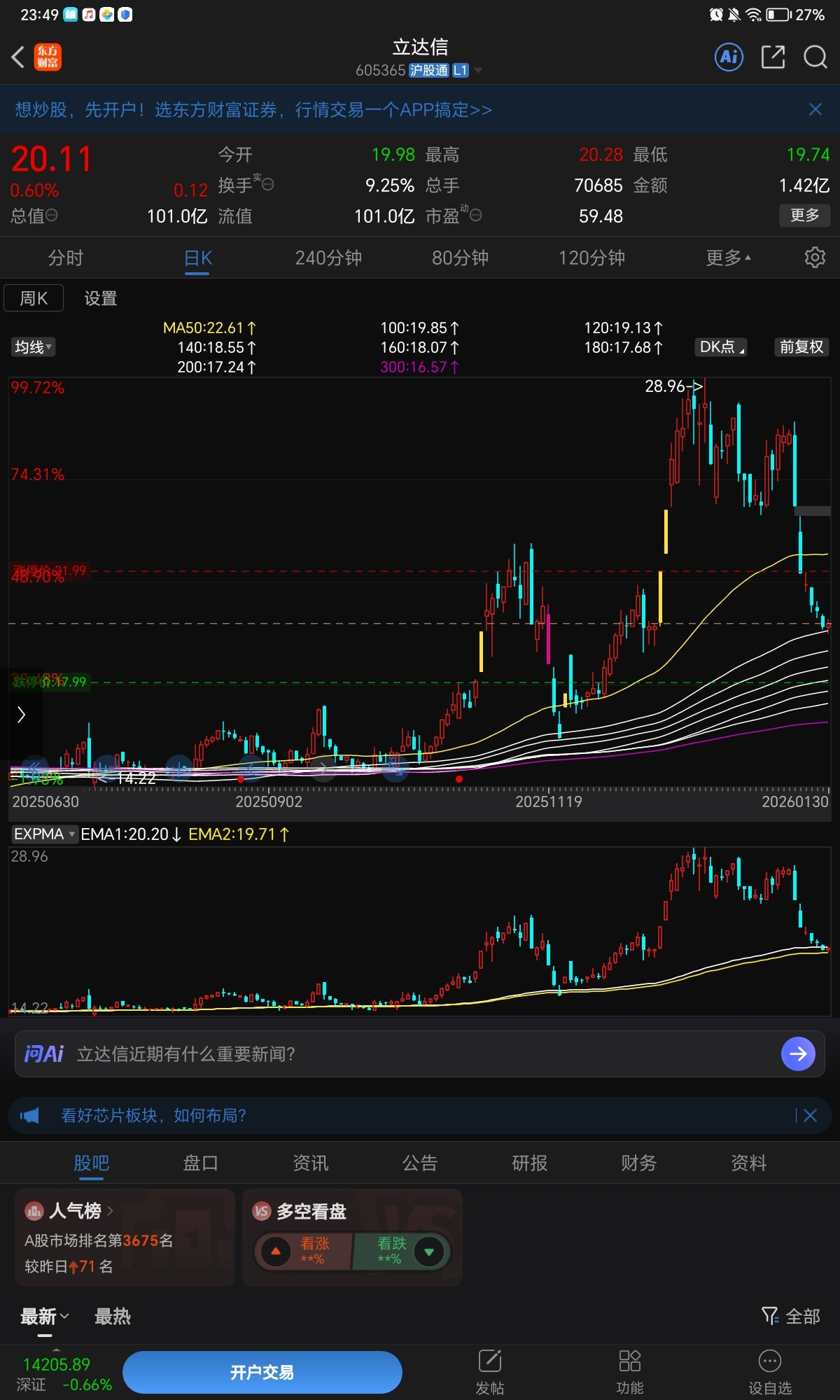Tap the 周K button

pos(34,298)
